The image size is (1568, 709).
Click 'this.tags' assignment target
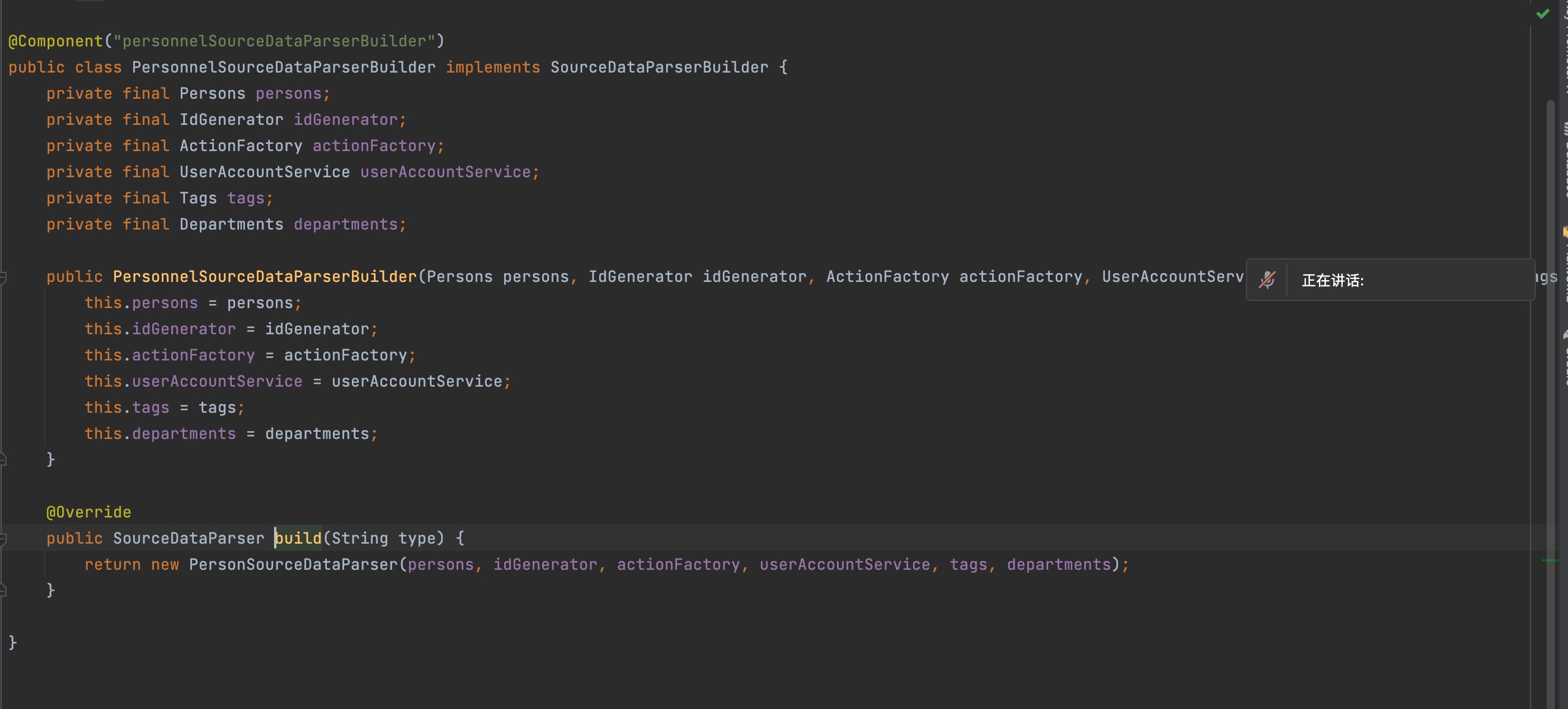click(x=127, y=407)
